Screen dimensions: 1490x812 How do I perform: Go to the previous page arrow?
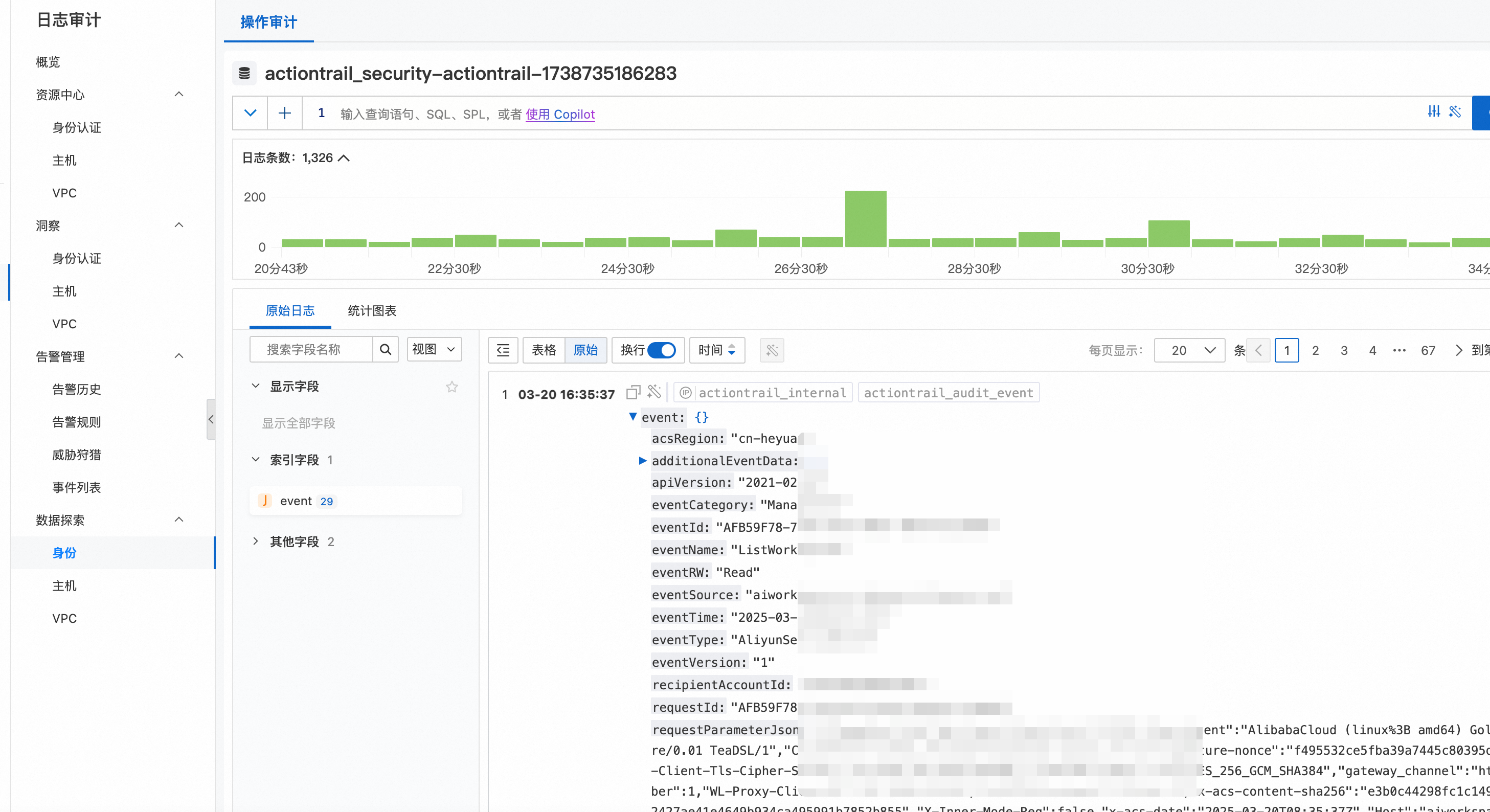[x=1259, y=350]
